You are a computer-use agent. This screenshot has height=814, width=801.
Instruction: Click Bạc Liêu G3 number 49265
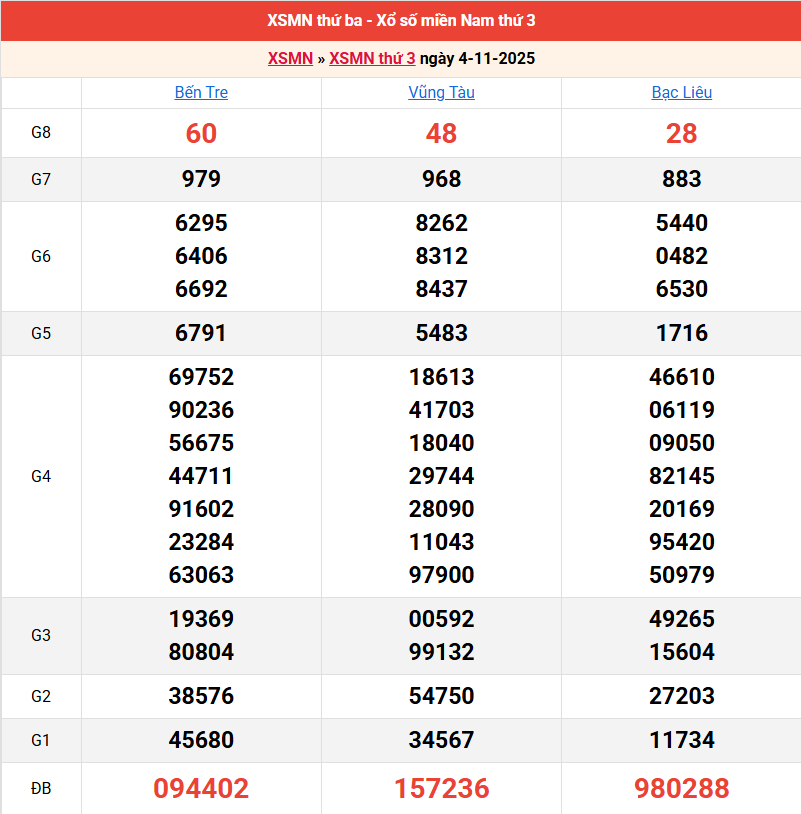(681, 619)
